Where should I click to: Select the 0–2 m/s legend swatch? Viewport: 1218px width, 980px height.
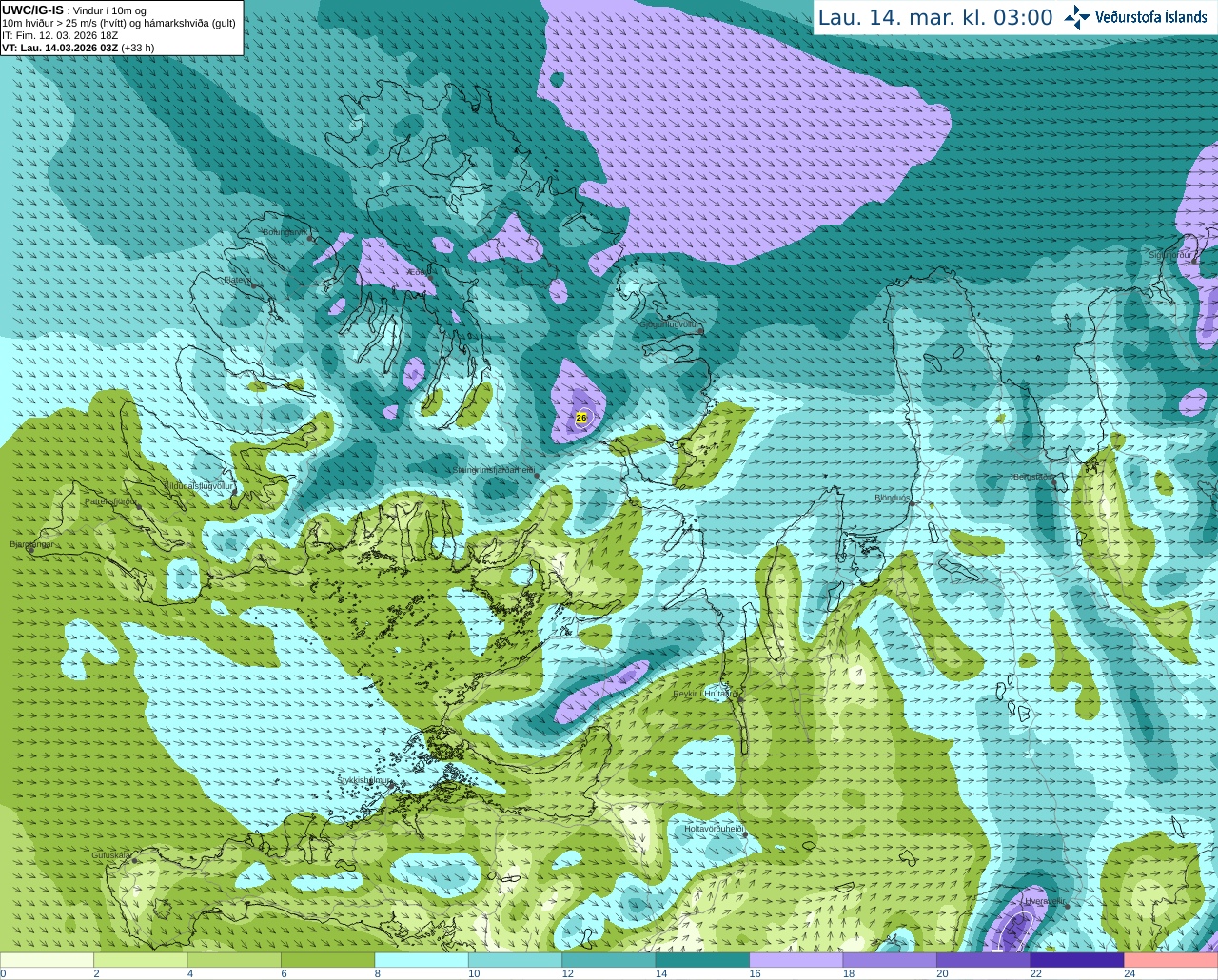pos(47,960)
